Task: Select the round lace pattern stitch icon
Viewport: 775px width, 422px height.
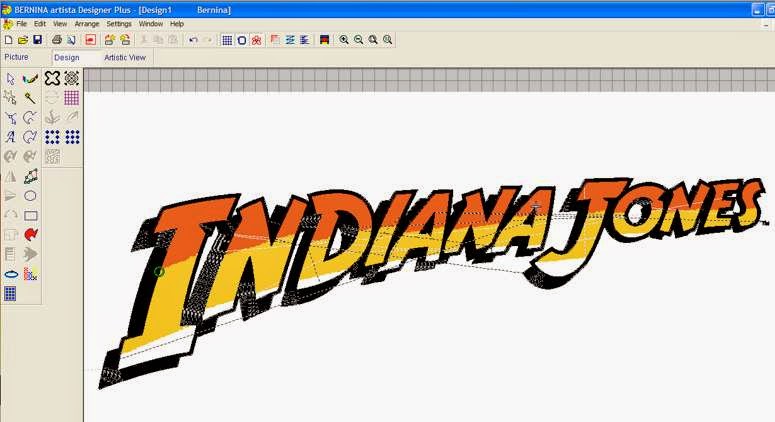Action: (x=72, y=78)
